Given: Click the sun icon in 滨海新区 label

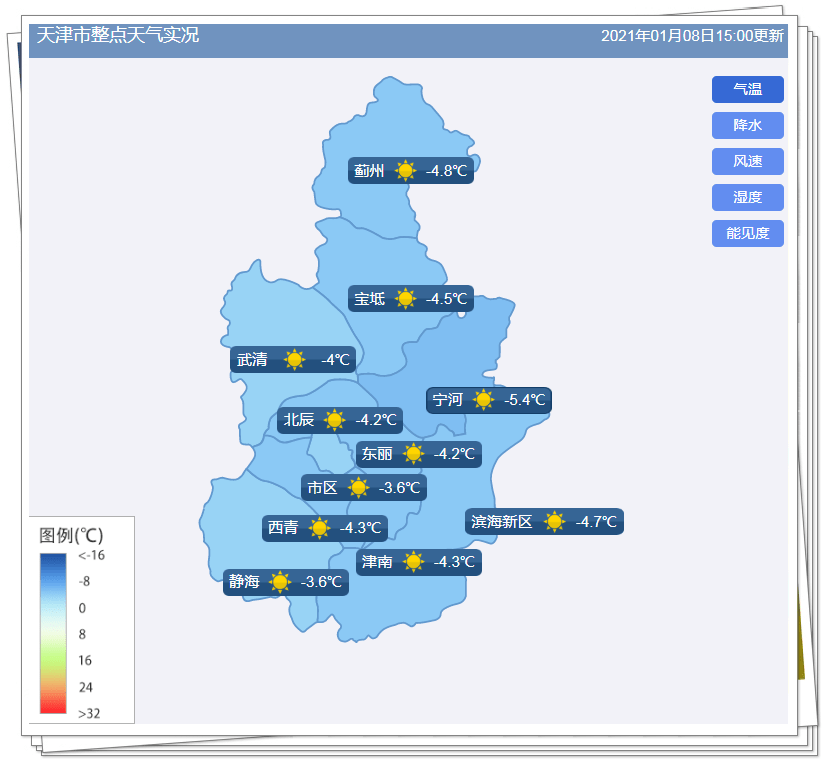Looking at the screenshot, I should (554, 522).
